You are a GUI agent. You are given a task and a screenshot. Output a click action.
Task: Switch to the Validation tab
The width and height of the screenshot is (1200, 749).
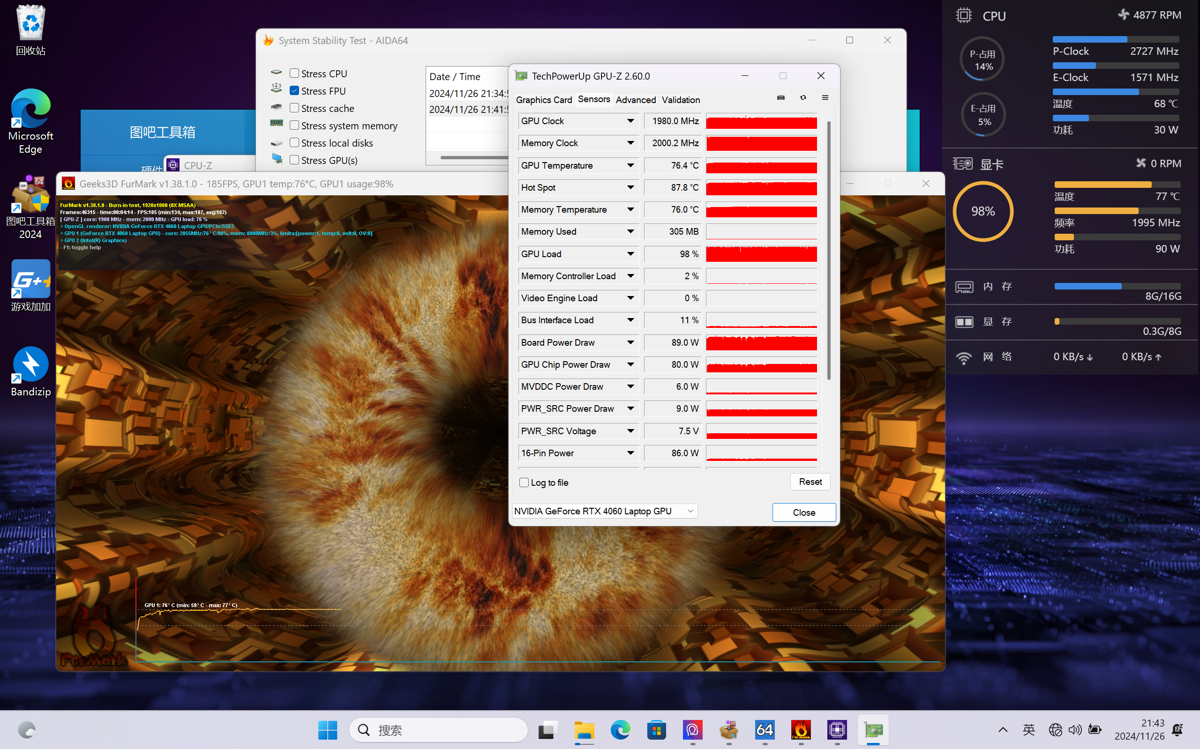pos(681,100)
